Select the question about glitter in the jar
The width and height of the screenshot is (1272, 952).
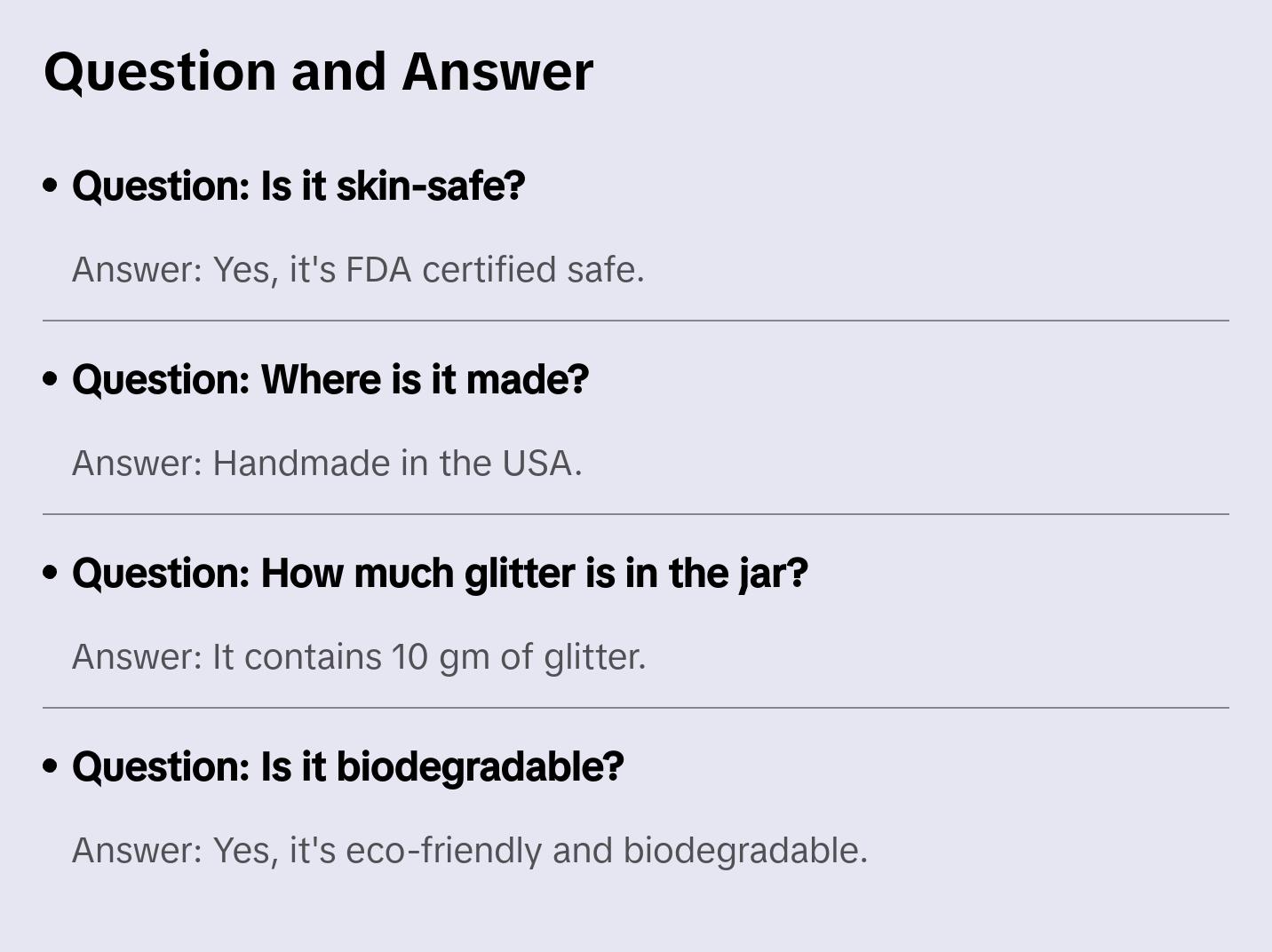[x=440, y=573]
